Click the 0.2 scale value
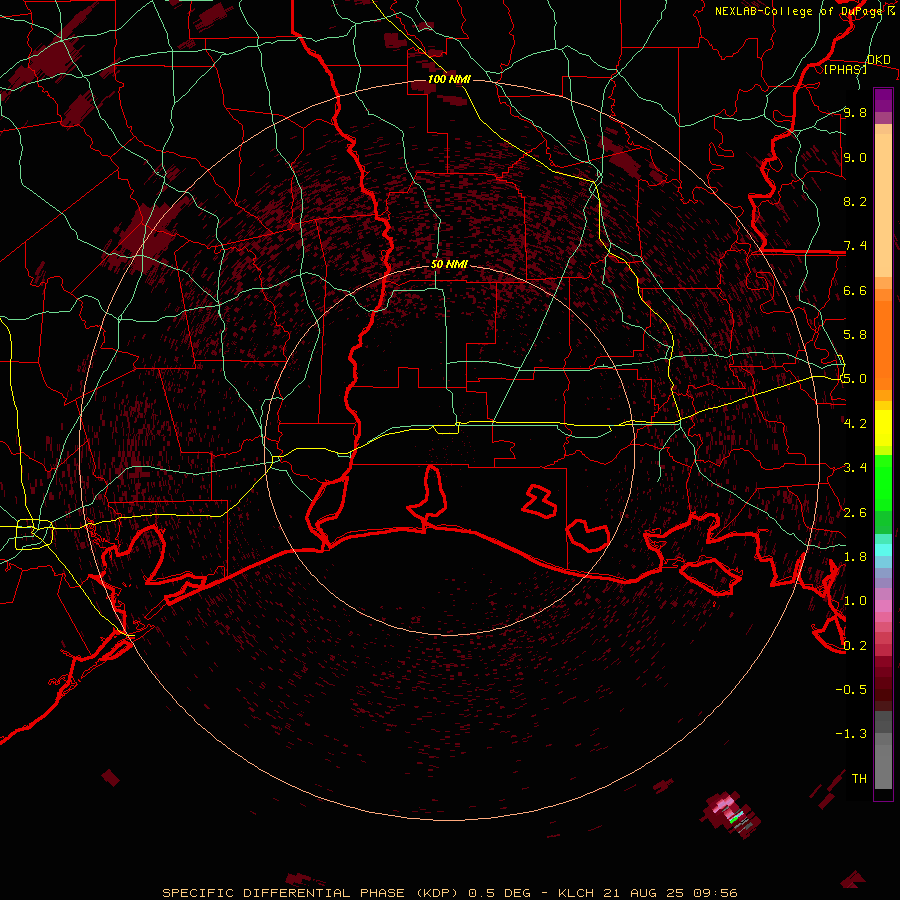Viewport: 900px width, 900px height. click(855, 646)
